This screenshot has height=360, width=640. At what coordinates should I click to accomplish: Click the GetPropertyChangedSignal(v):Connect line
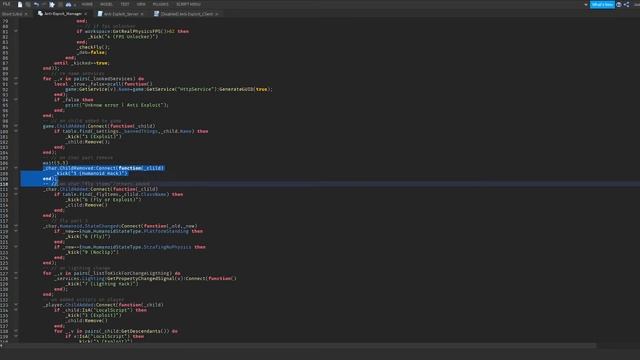(x=145, y=278)
